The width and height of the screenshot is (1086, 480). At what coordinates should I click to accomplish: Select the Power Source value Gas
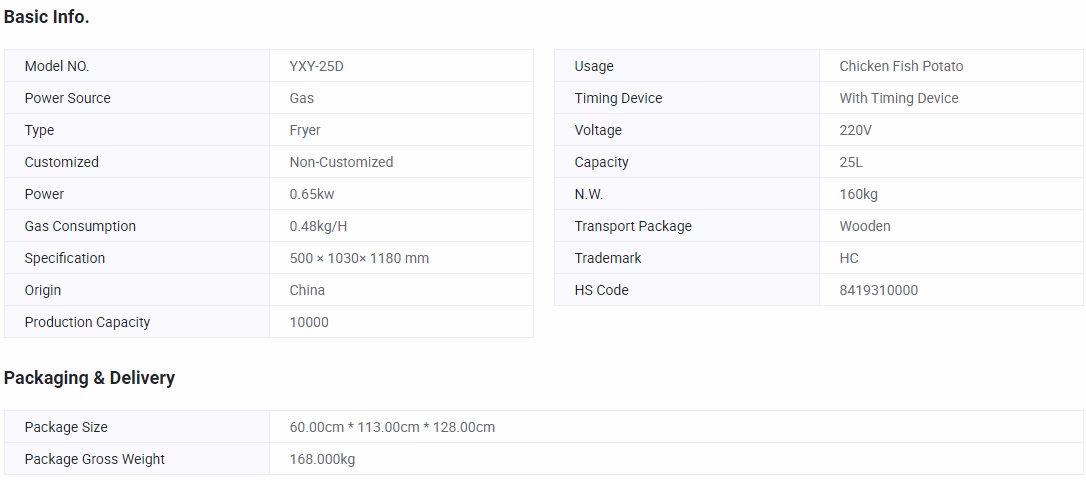302,98
